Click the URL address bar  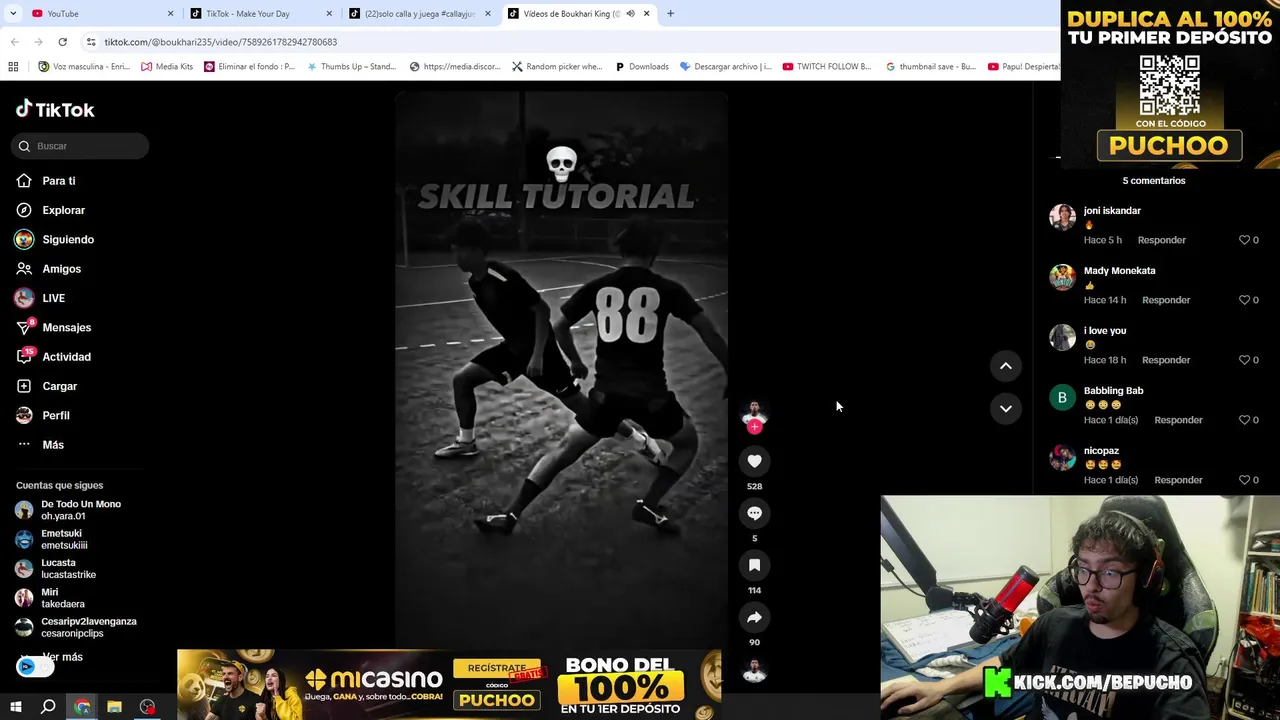(560, 42)
